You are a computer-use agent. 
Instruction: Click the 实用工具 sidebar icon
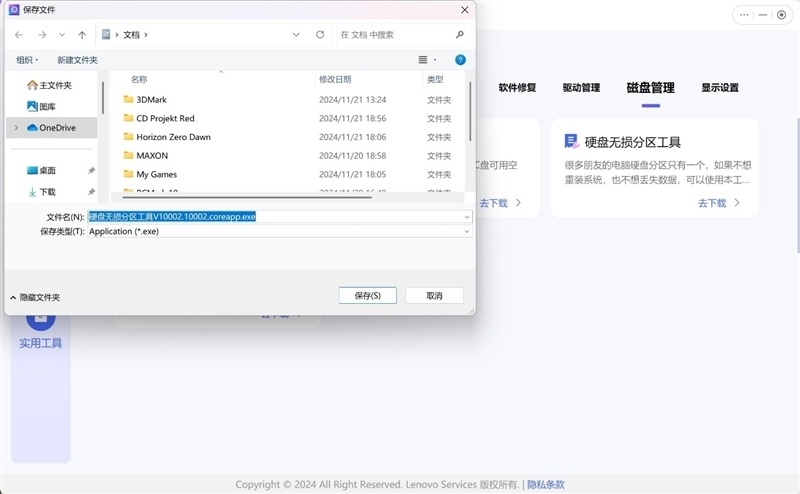coord(41,318)
